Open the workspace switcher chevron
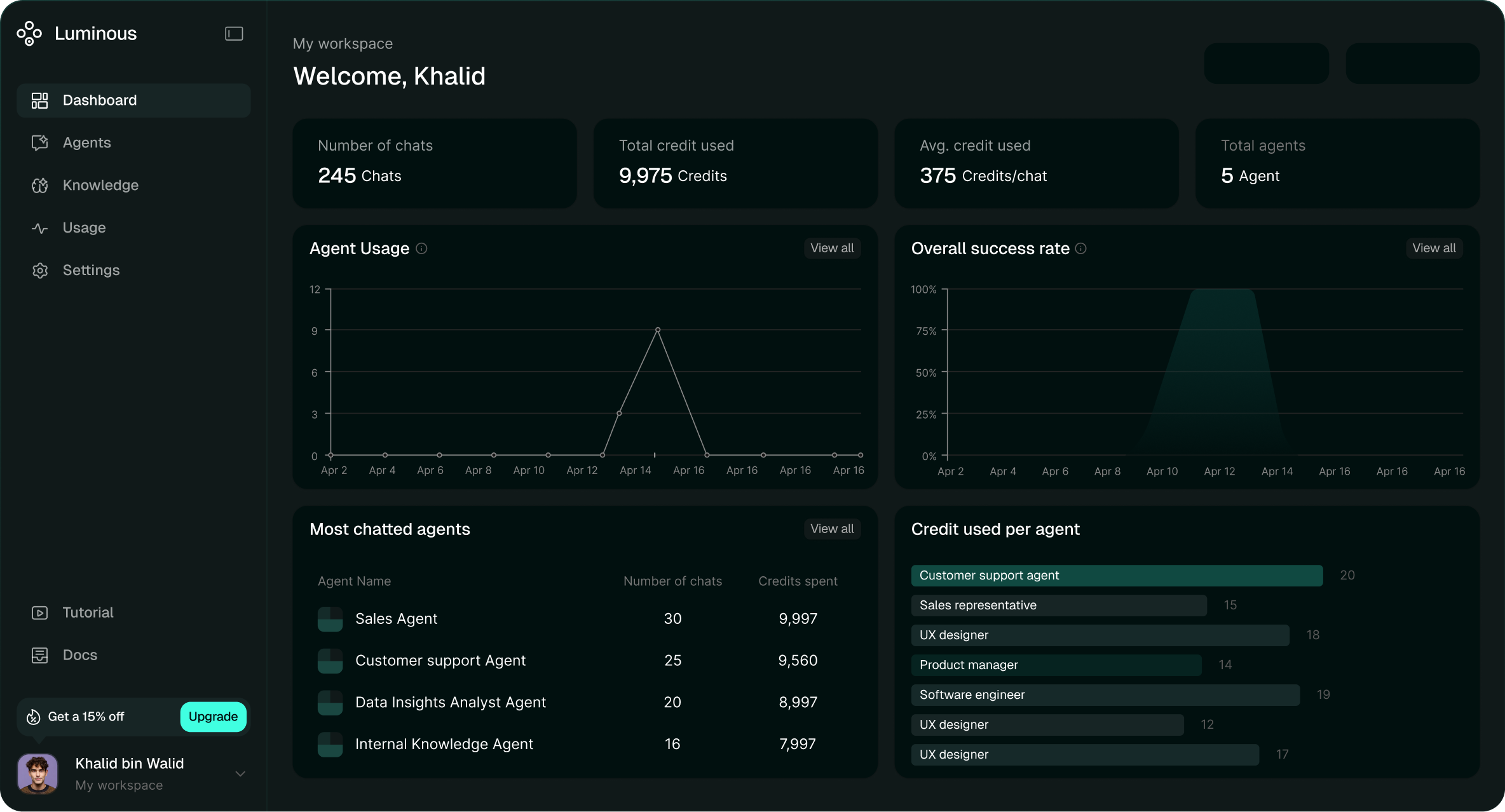This screenshot has width=1505, height=812. pyautogui.click(x=240, y=773)
